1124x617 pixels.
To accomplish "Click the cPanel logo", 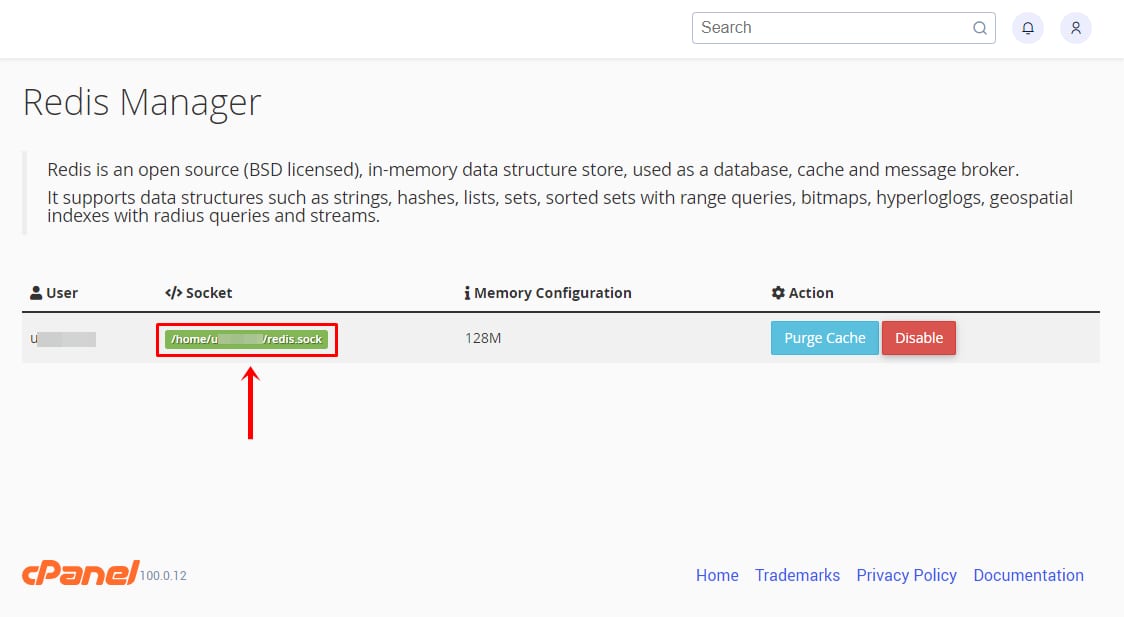I will pos(80,573).
